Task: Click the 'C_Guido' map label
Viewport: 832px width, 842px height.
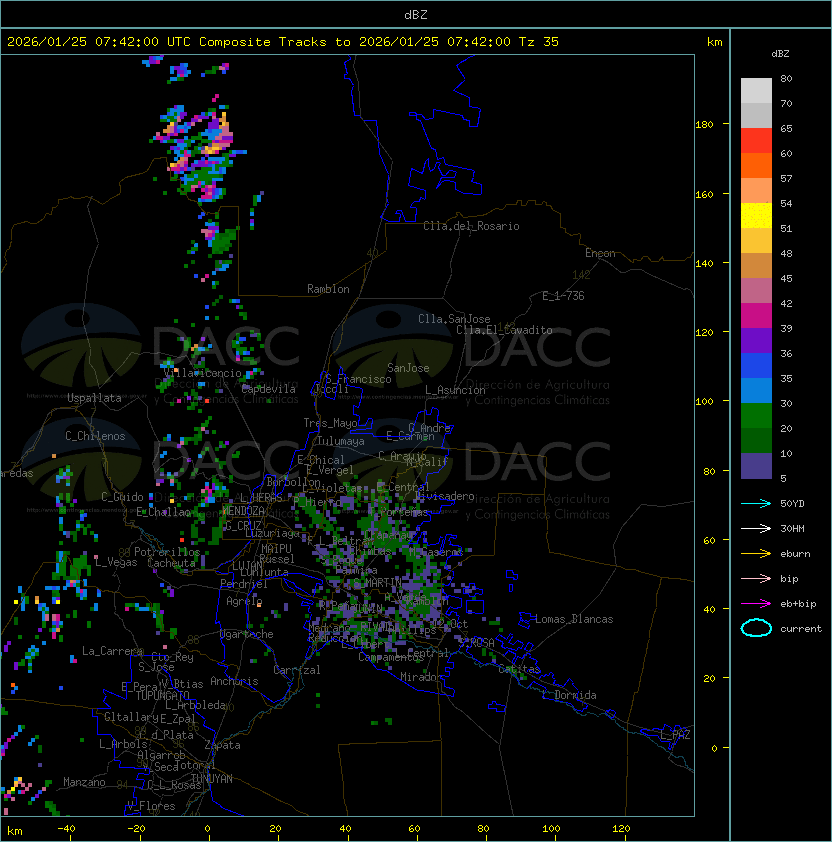Action: pos(122,497)
